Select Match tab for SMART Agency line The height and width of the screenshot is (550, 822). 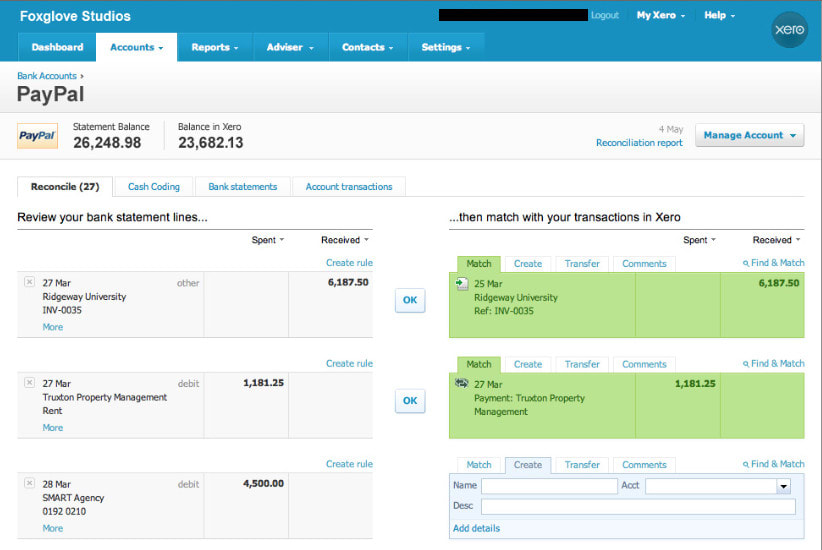click(x=479, y=465)
